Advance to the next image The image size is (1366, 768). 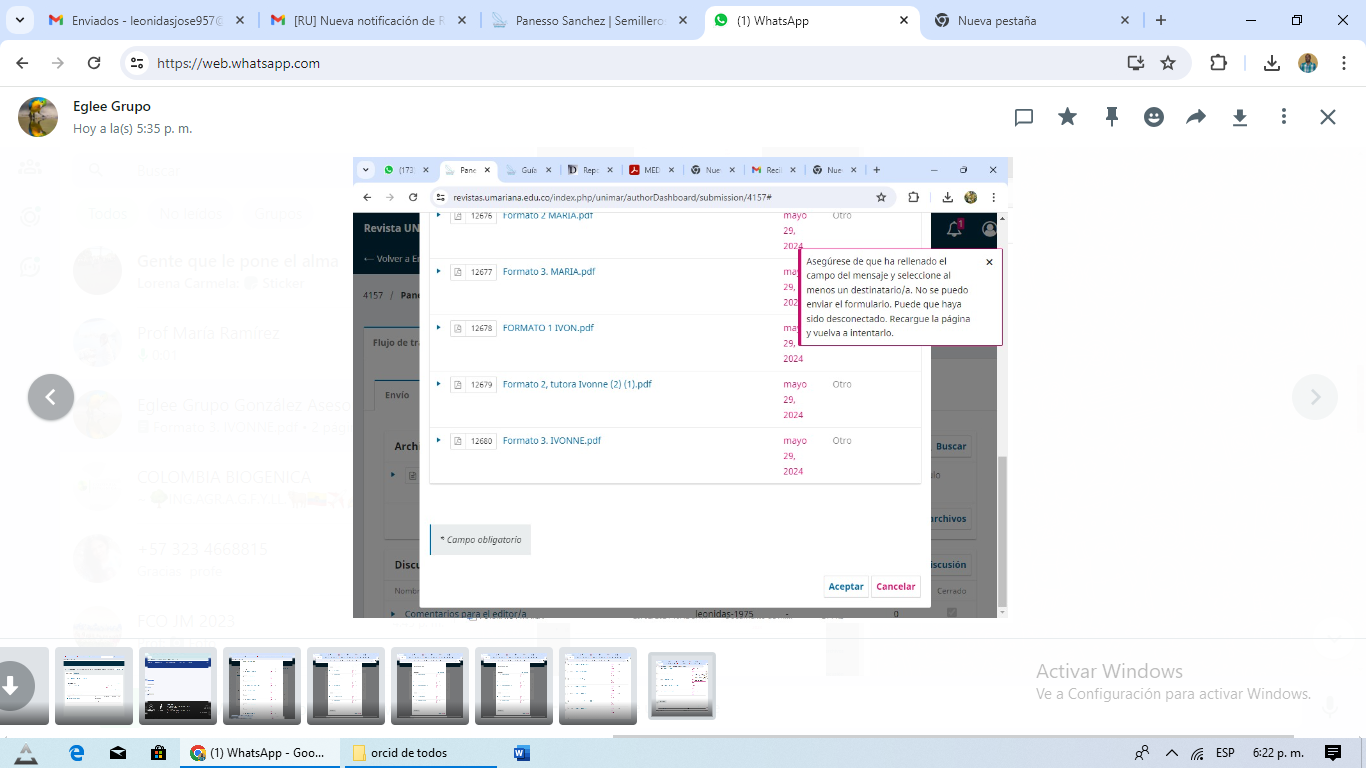1315,397
